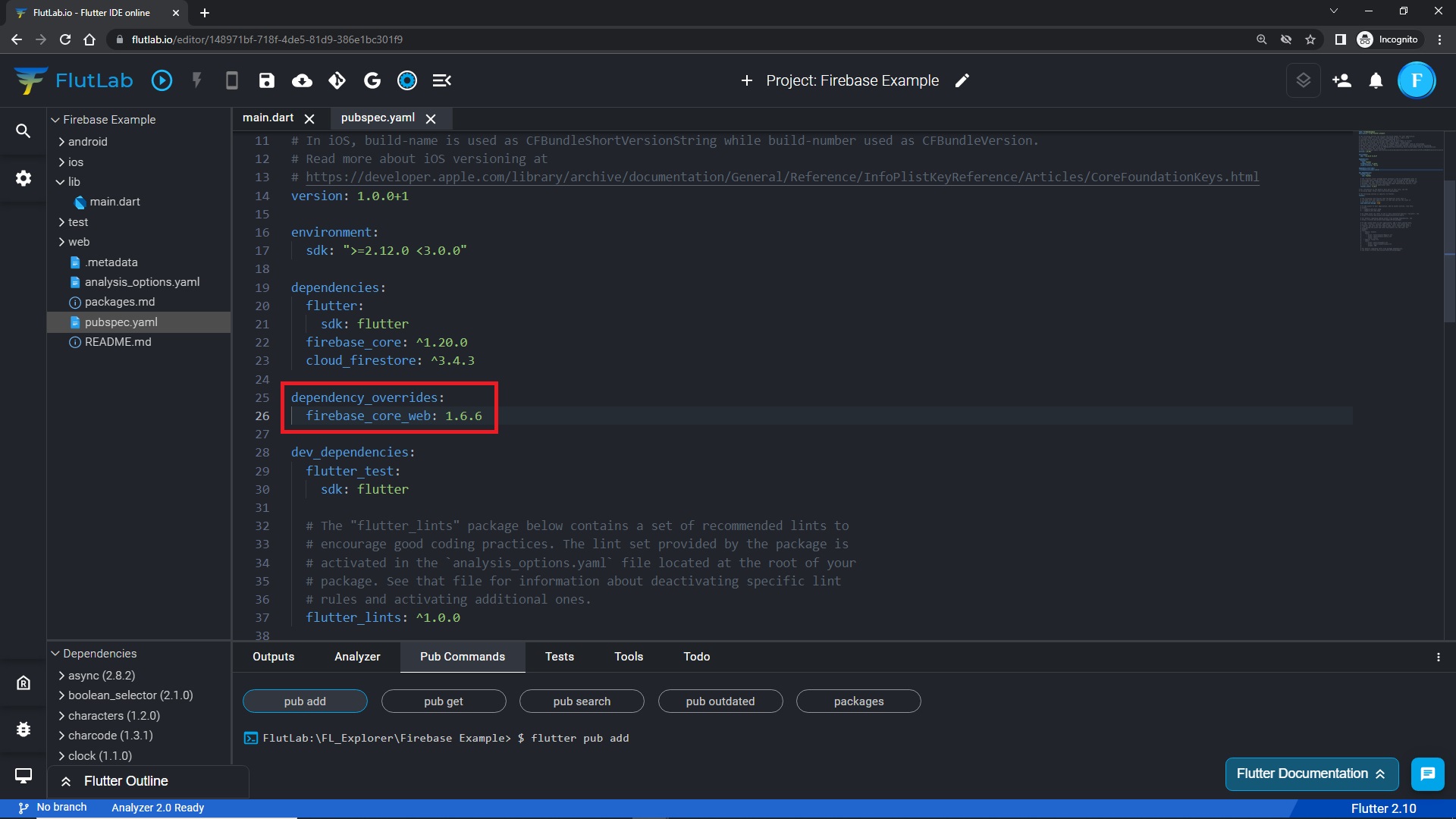Click the cloud download icon
The height and width of the screenshot is (819, 1456).
click(x=302, y=80)
